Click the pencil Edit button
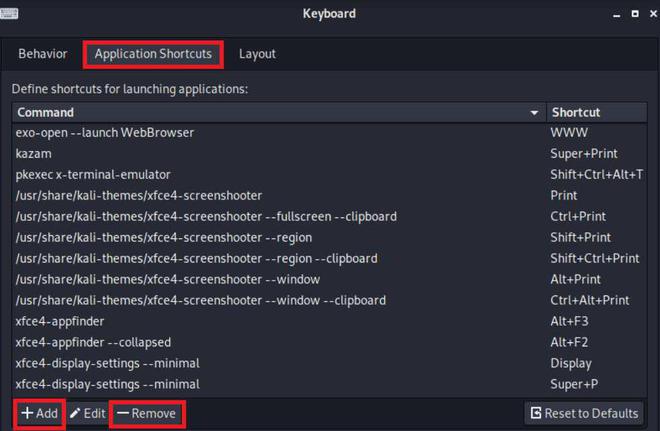This screenshot has width=660, height=431. pos(88,413)
